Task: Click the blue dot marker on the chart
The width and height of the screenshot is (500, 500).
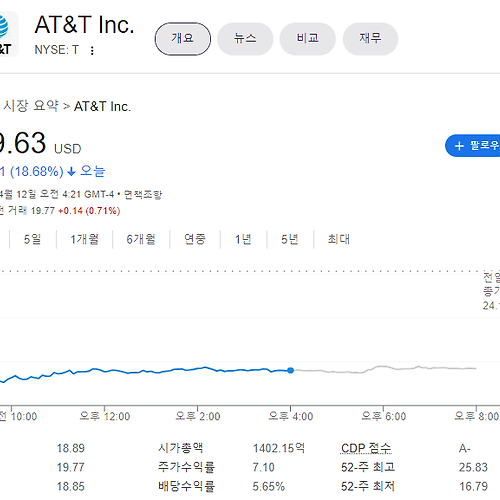Action: [291, 370]
